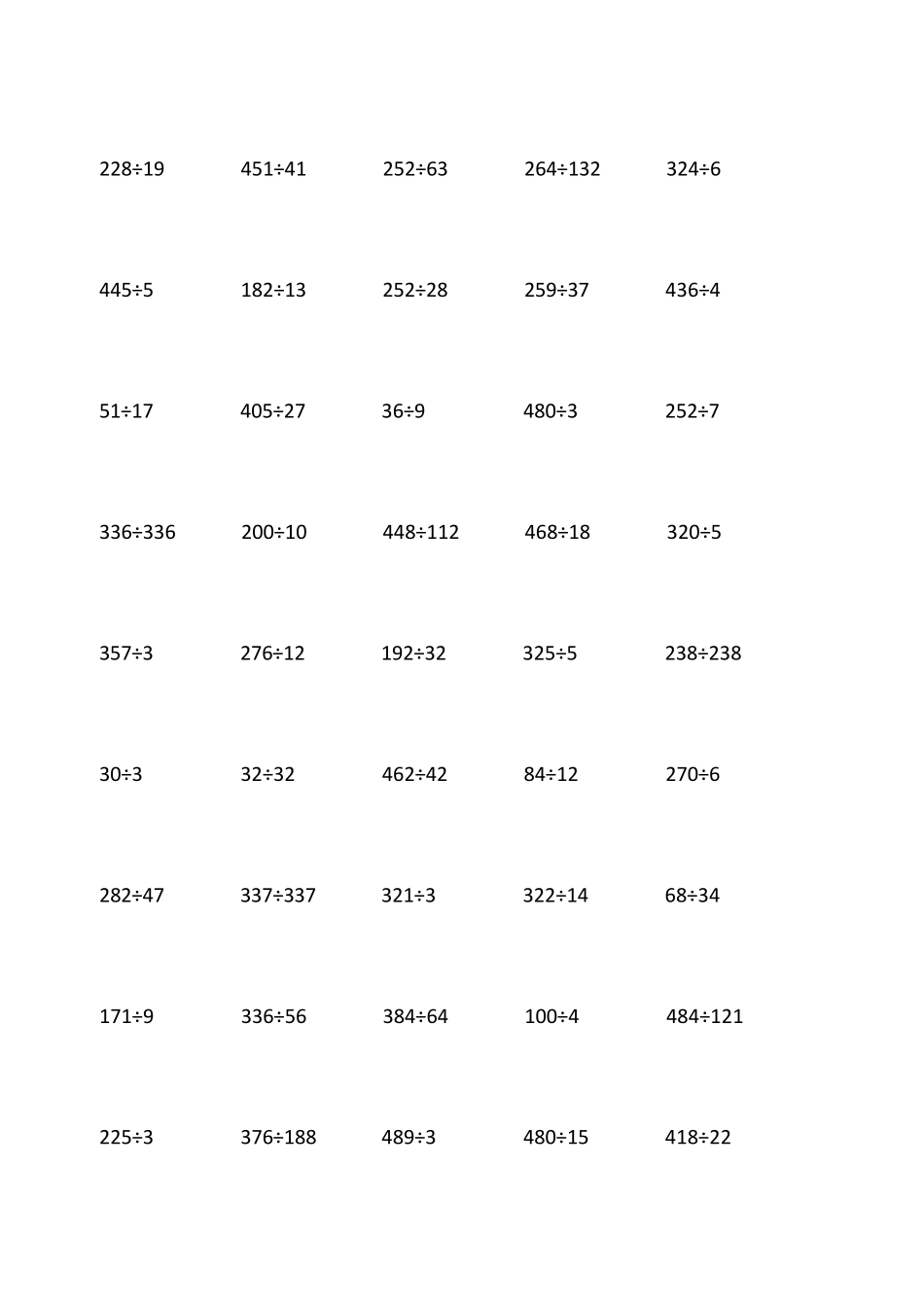Select the 451÷41 division problem

[273, 169]
